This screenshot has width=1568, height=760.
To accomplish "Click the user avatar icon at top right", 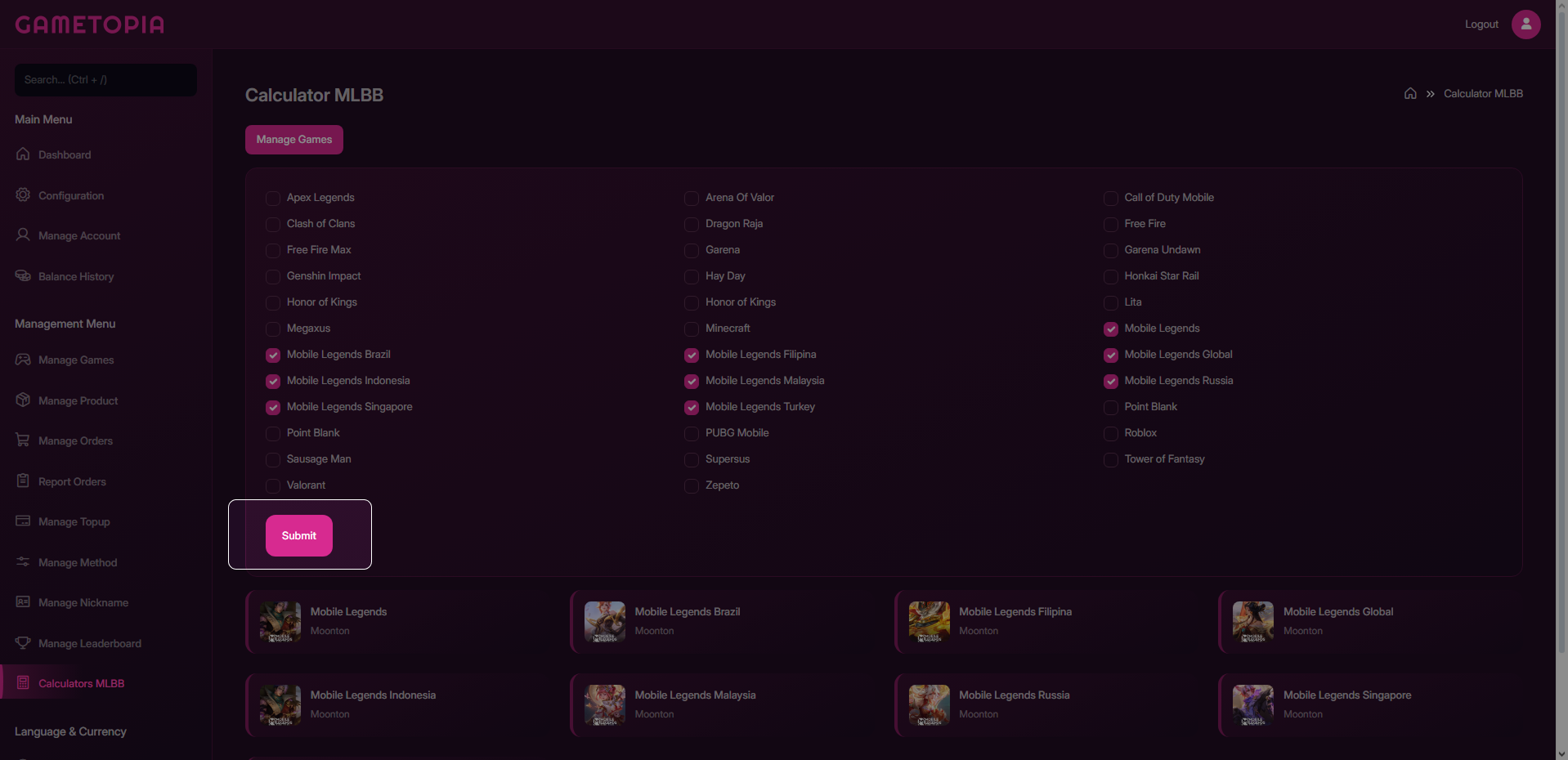I will point(1525,24).
